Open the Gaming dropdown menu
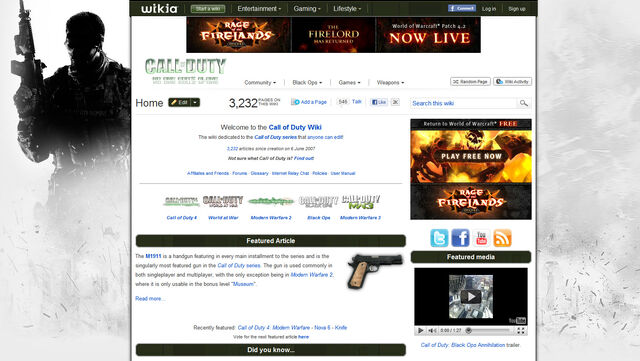640x361 pixels. click(x=307, y=9)
